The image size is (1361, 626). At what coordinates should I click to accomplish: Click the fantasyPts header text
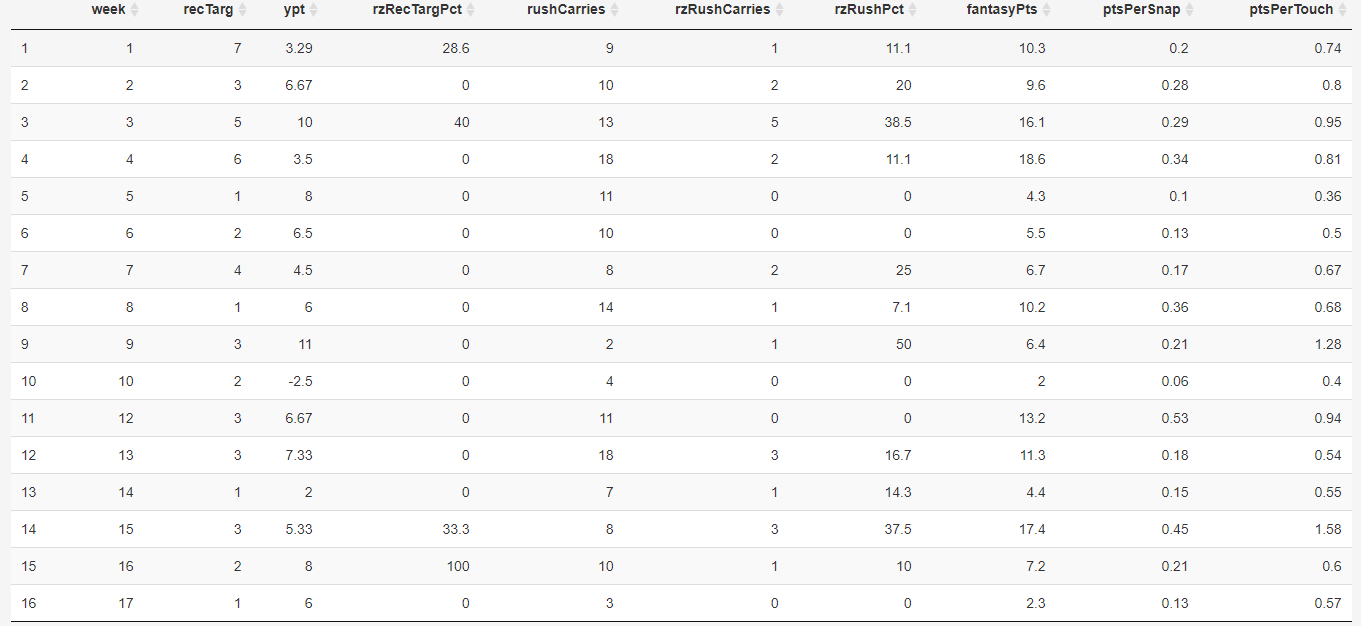(x=1002, y=10)
